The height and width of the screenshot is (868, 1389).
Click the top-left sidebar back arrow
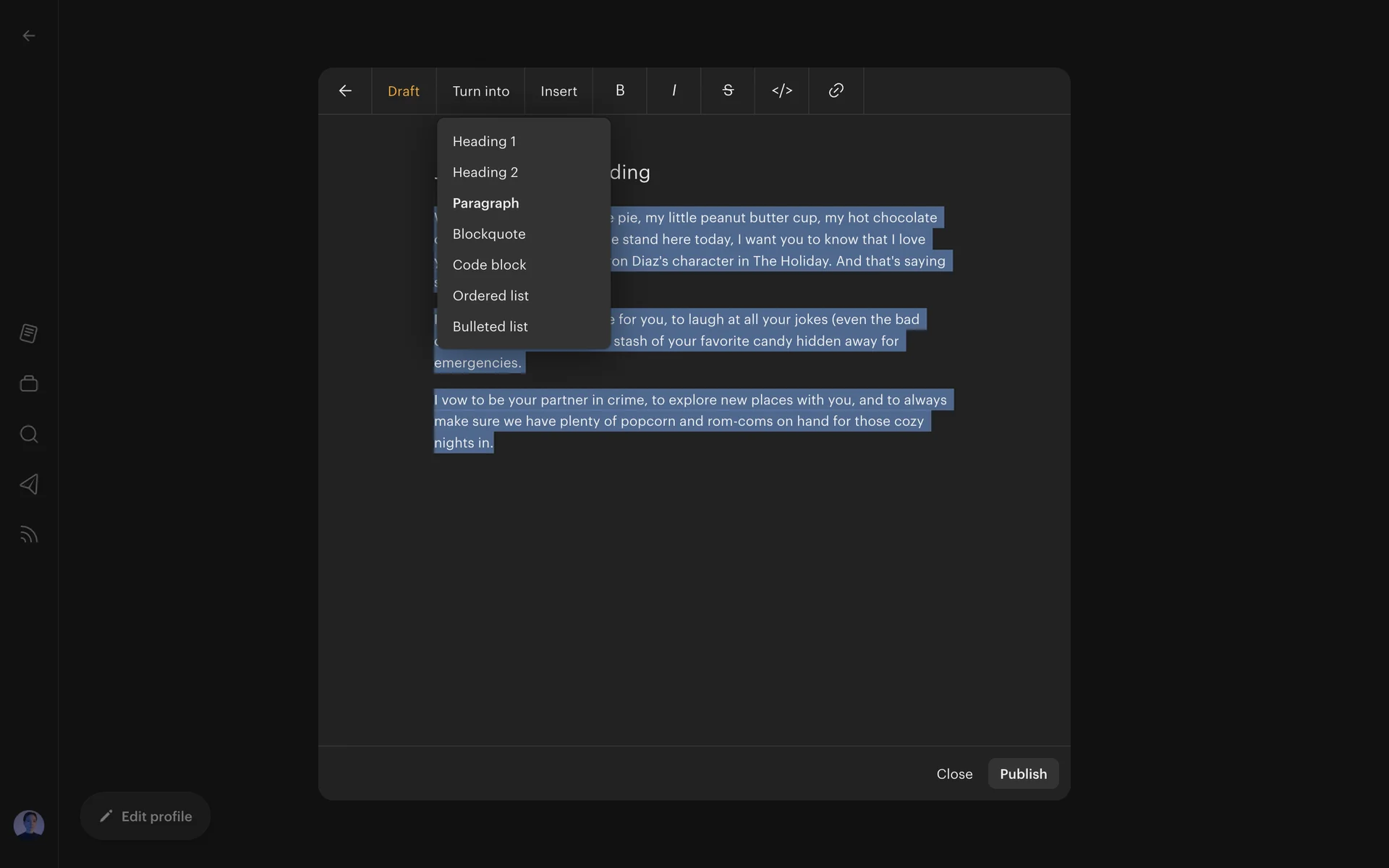[29, 35]
